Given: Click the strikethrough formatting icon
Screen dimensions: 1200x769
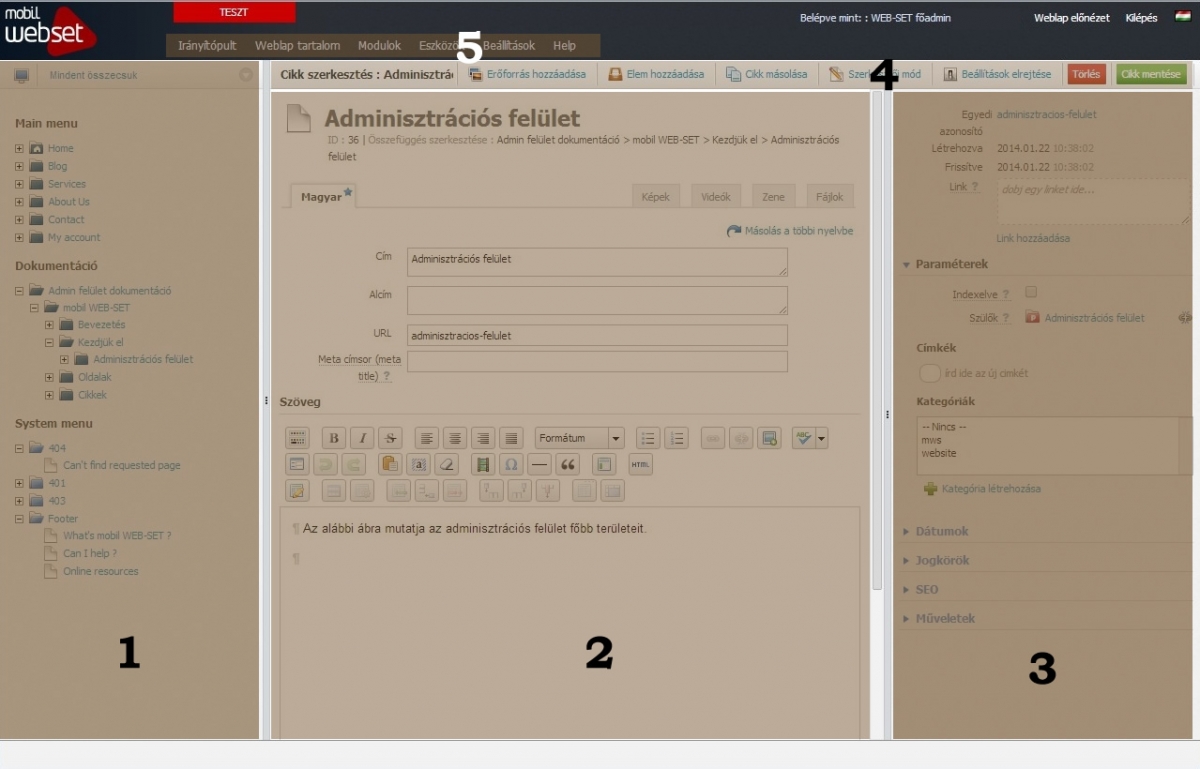Looking at the screenshot, I should (390, 438).
